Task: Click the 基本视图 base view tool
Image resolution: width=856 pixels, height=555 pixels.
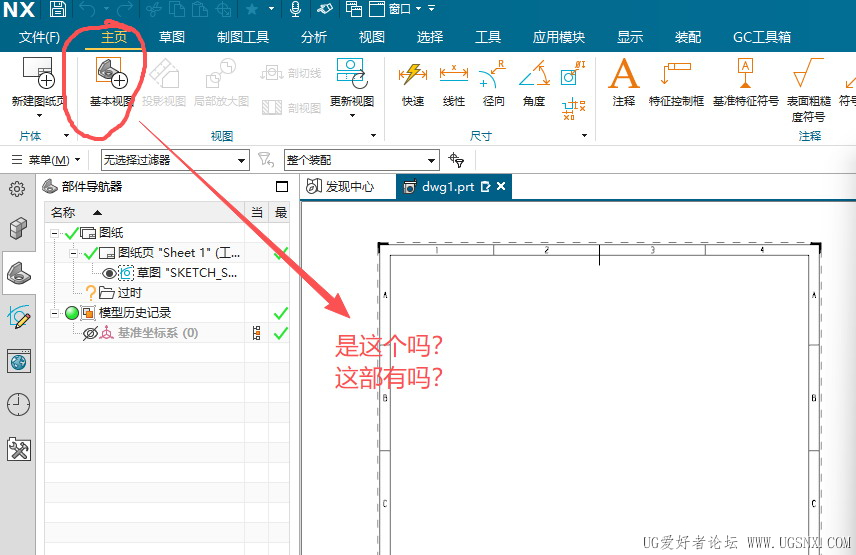Action: 111,82
